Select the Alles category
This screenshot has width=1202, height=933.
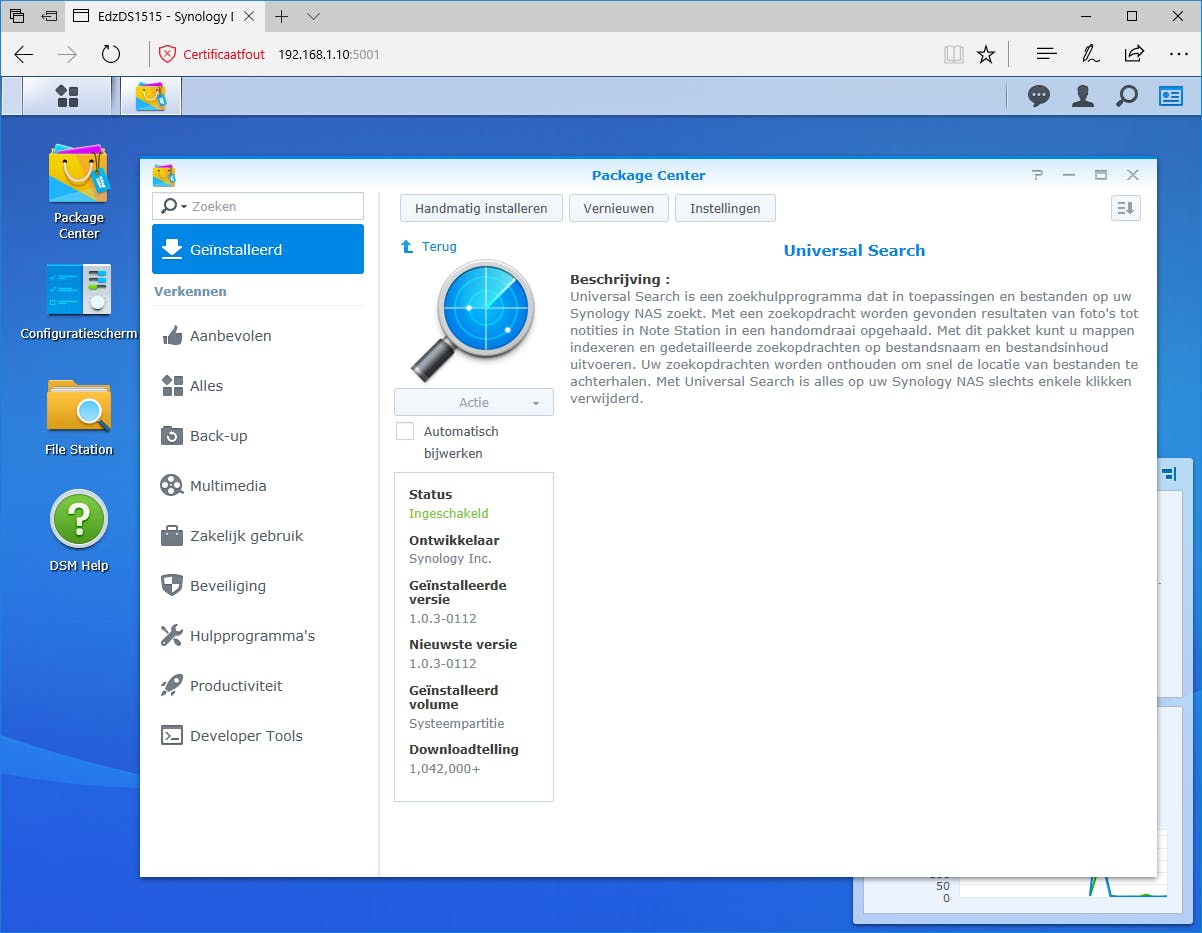(x=258, y=386)
